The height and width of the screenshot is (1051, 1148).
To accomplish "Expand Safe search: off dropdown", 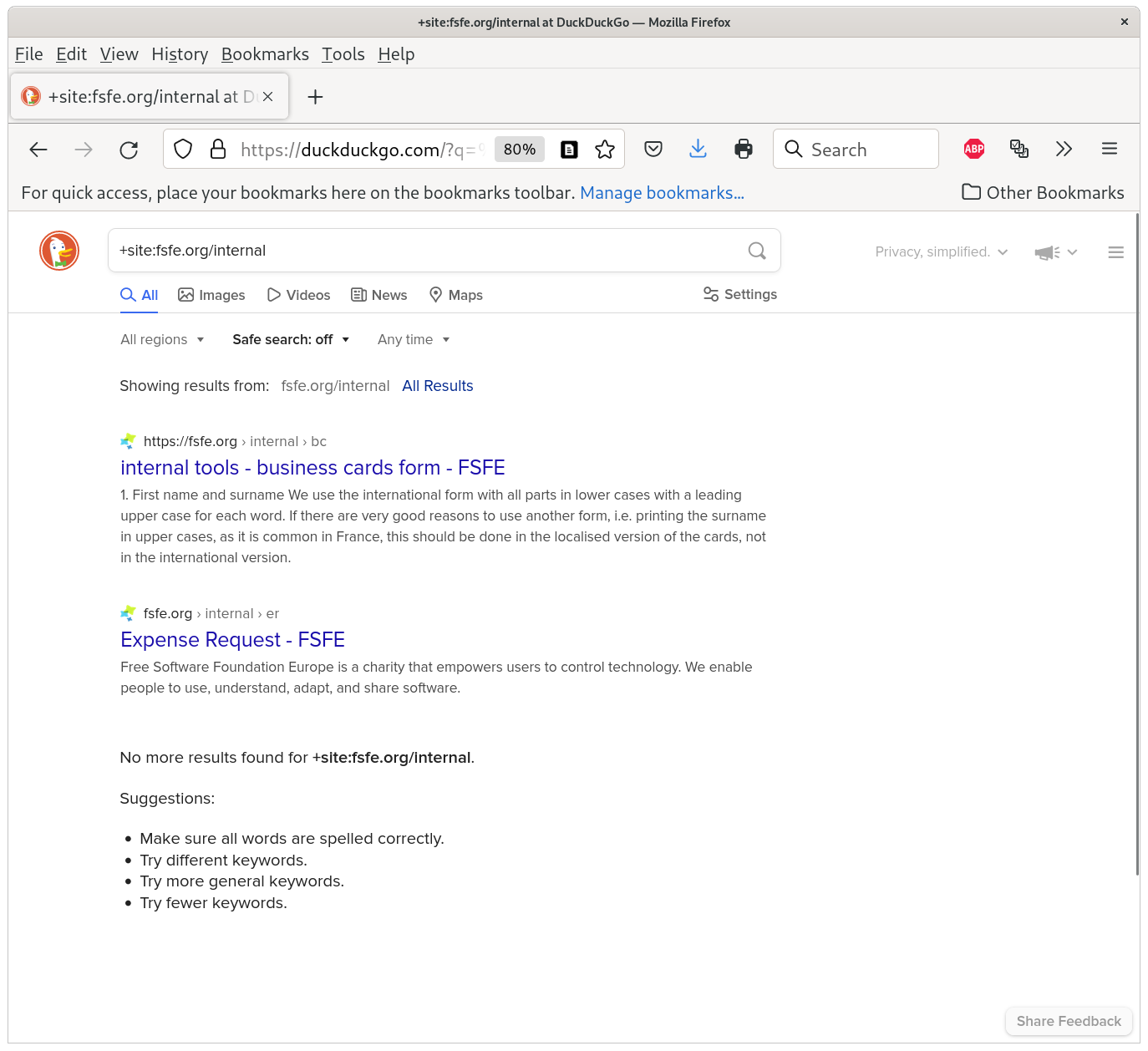I will click(291, 339).
